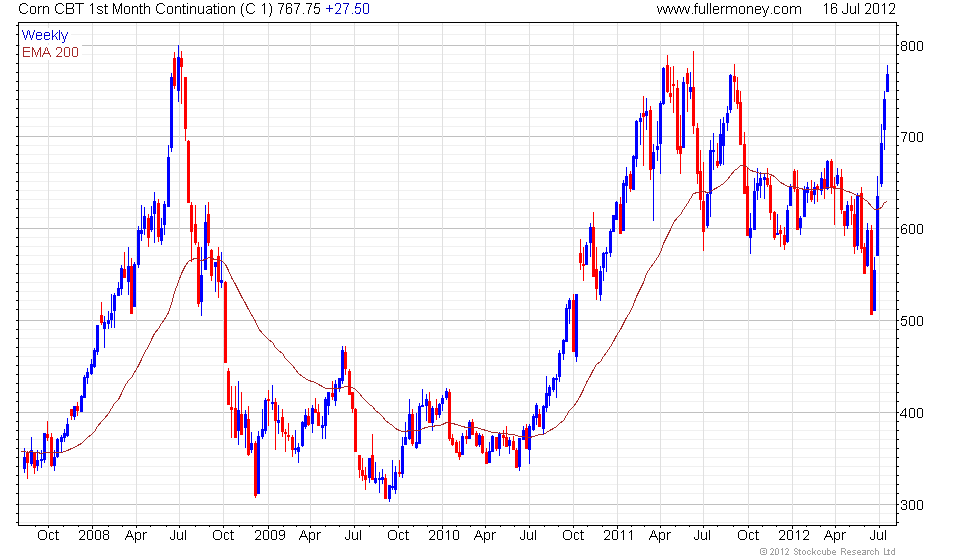Click the 600 price axis label
The height and width of the screenshot is (560, 980).
click(911, 229)
